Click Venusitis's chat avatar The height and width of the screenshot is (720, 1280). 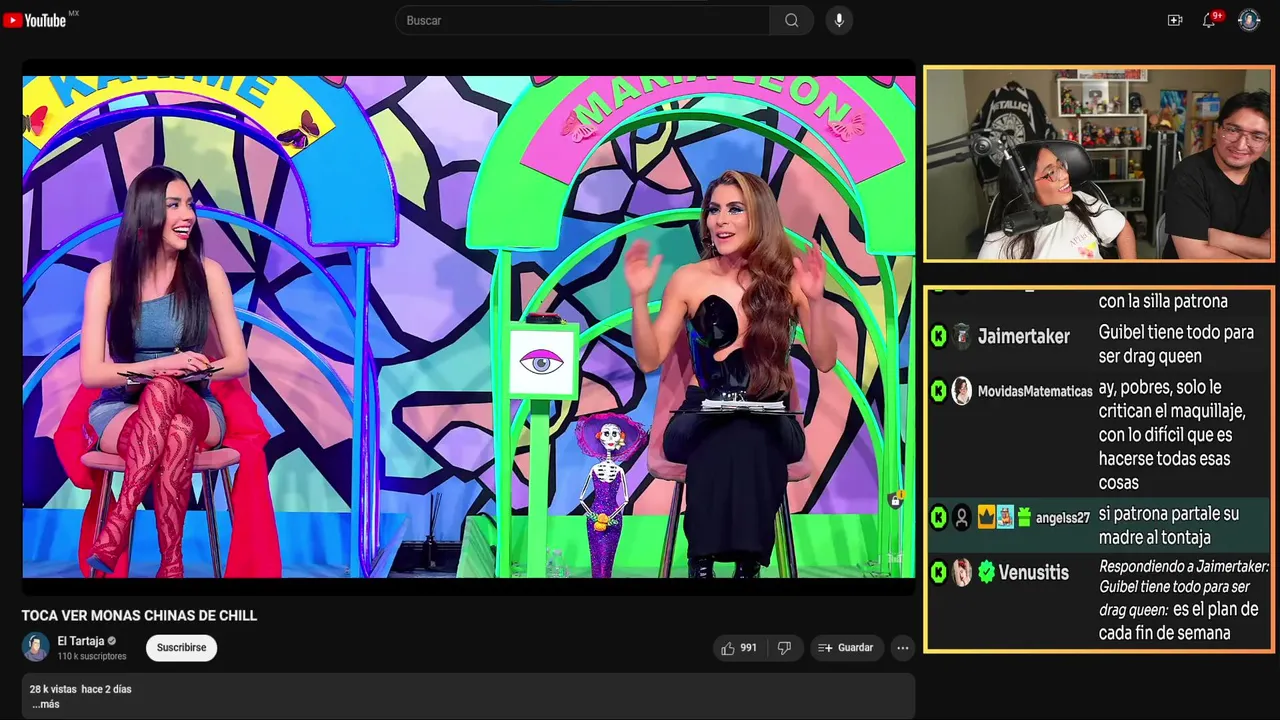tap(962, 573)
